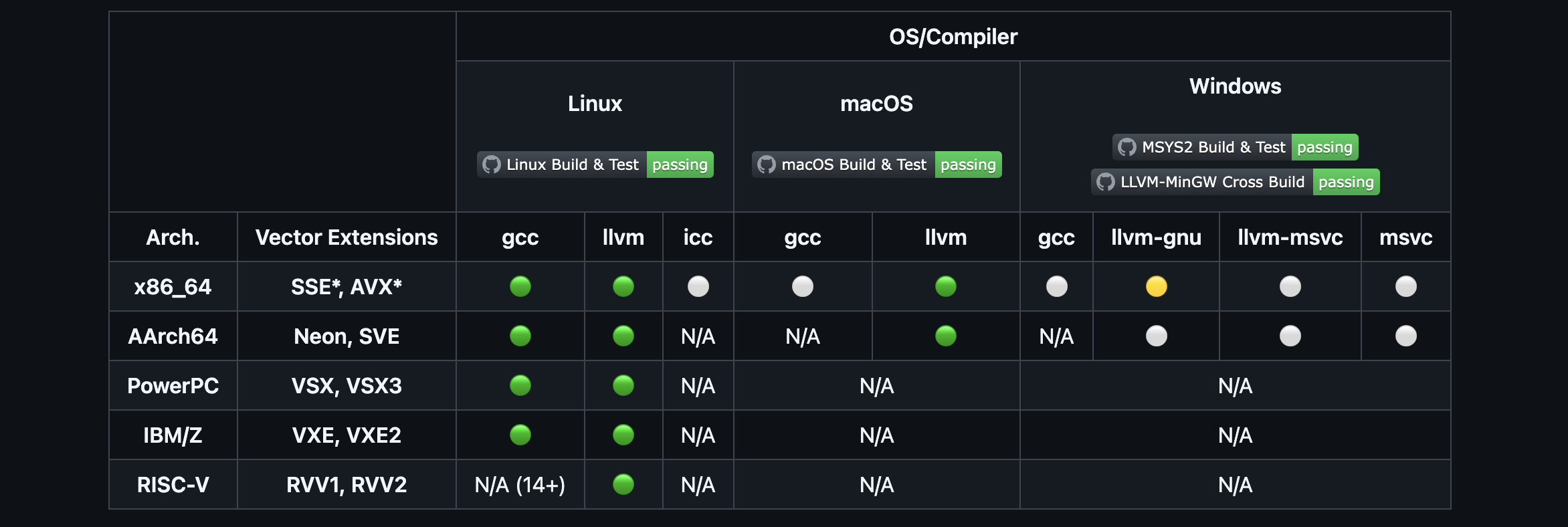This screenshot has height=527, width=1568.
Task: Click the green dot for RISC-V Linux llvm
Action: coord(623,484)
